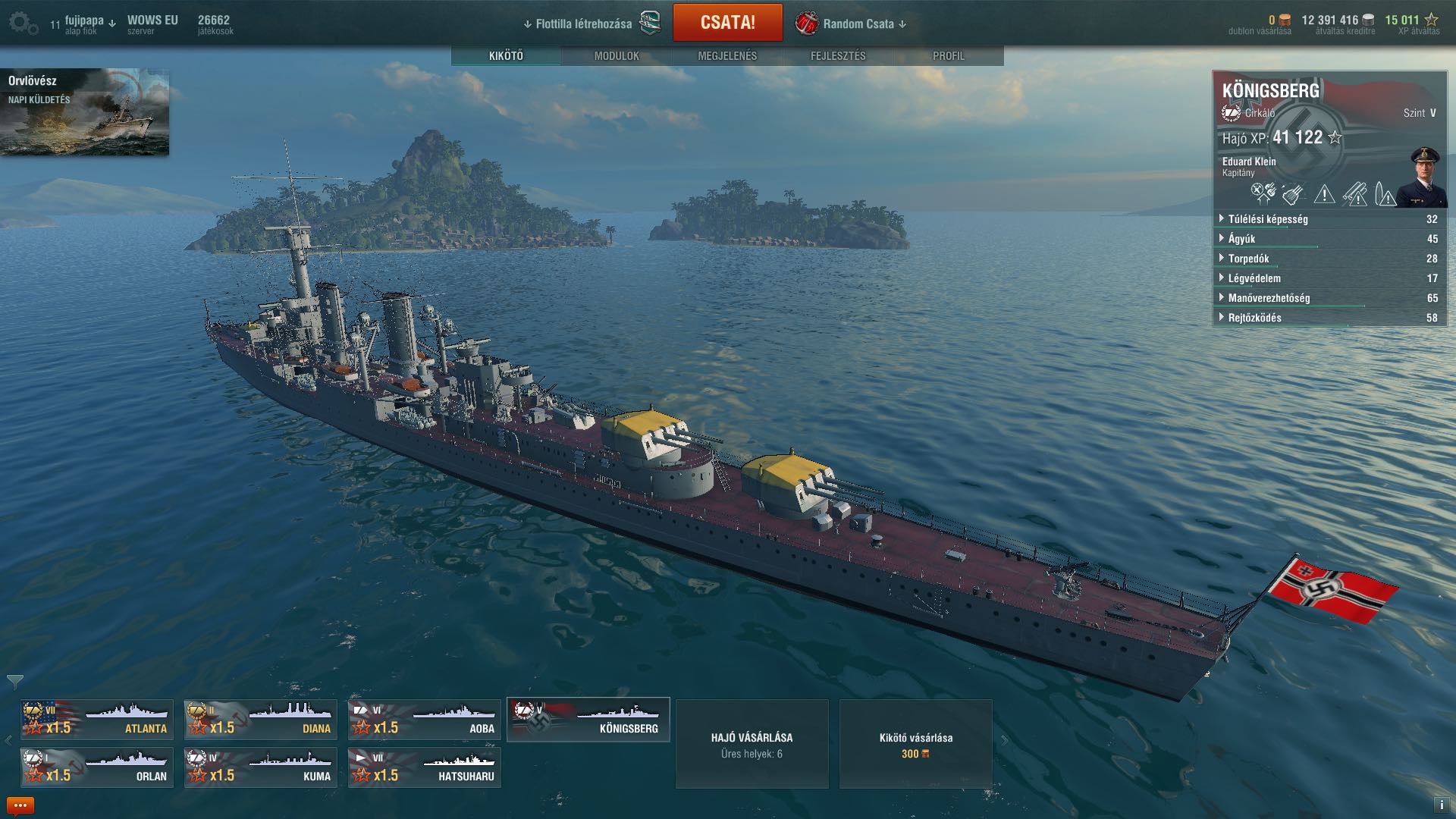The image size is (1456, 819).
Task: Expand the Rejtőzködés stat row
Action: (1329, 318)
